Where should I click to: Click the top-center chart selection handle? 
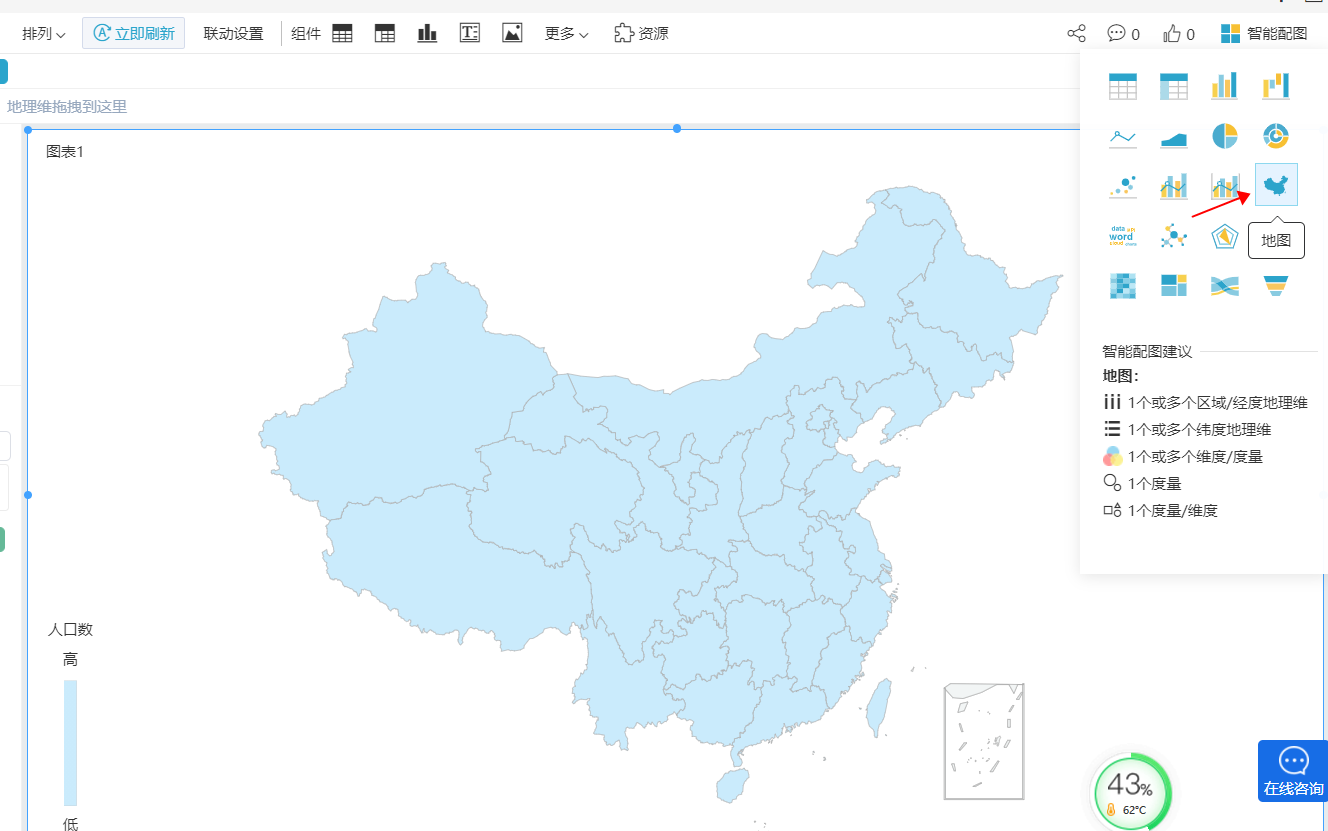click(677, 129)
